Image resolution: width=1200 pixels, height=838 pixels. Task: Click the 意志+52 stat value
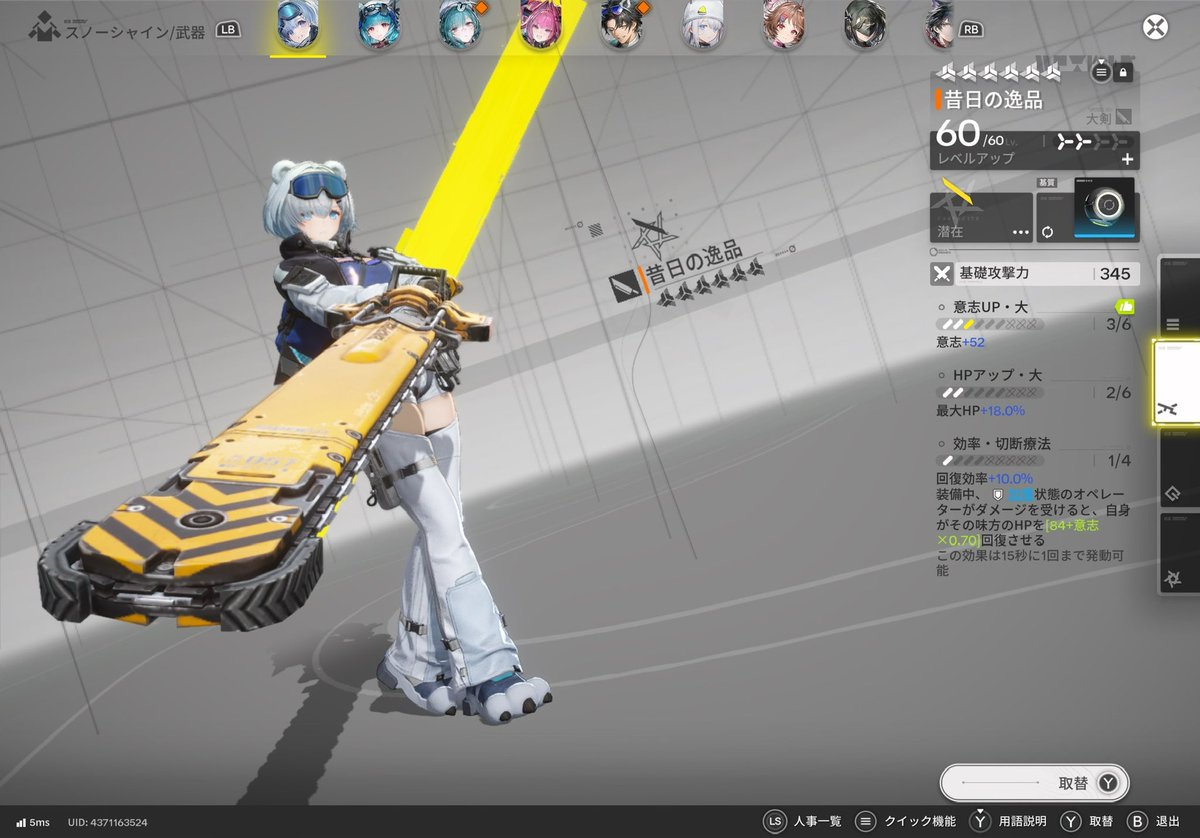pos(961,342)
